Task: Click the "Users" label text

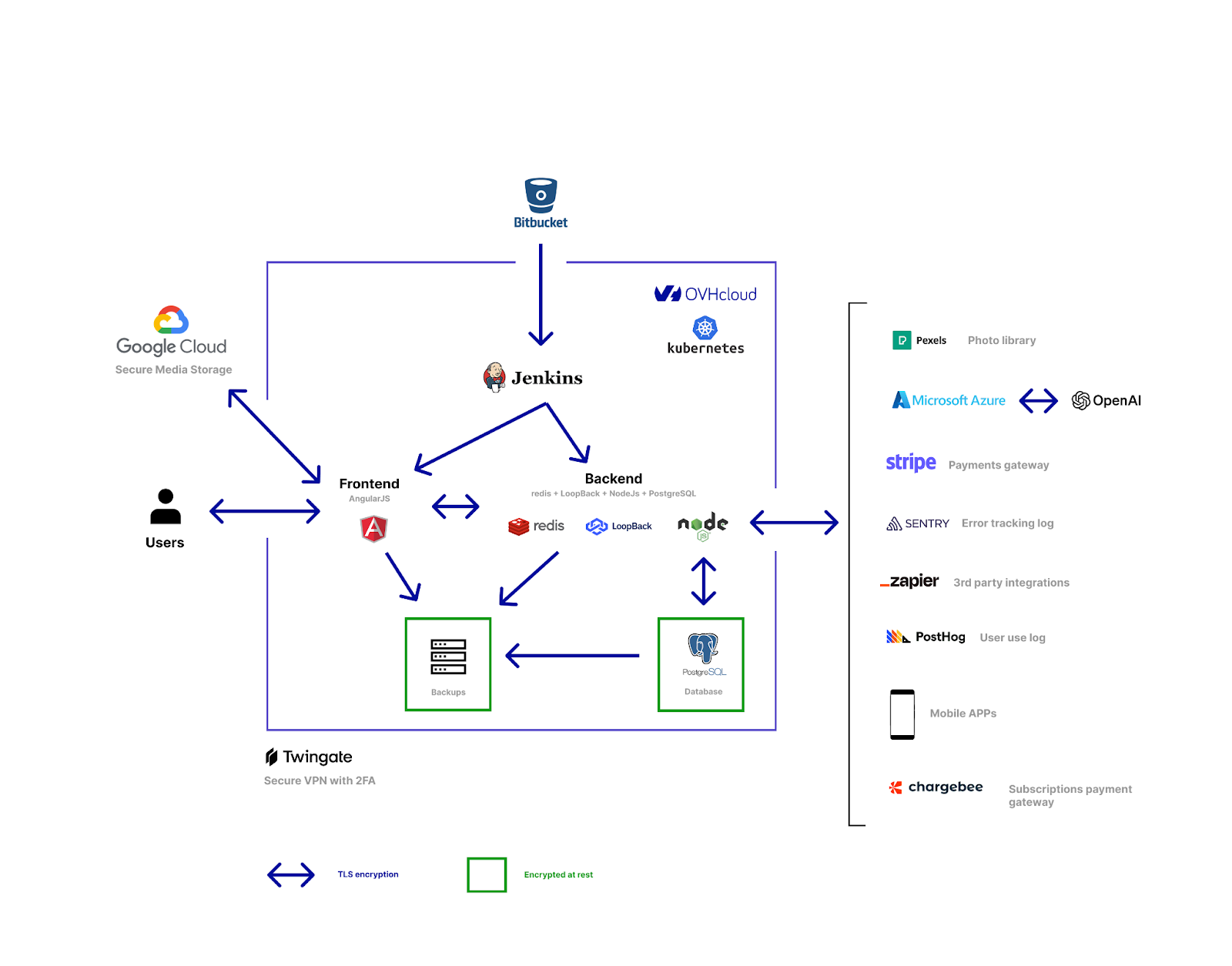Action: [165, 543]
